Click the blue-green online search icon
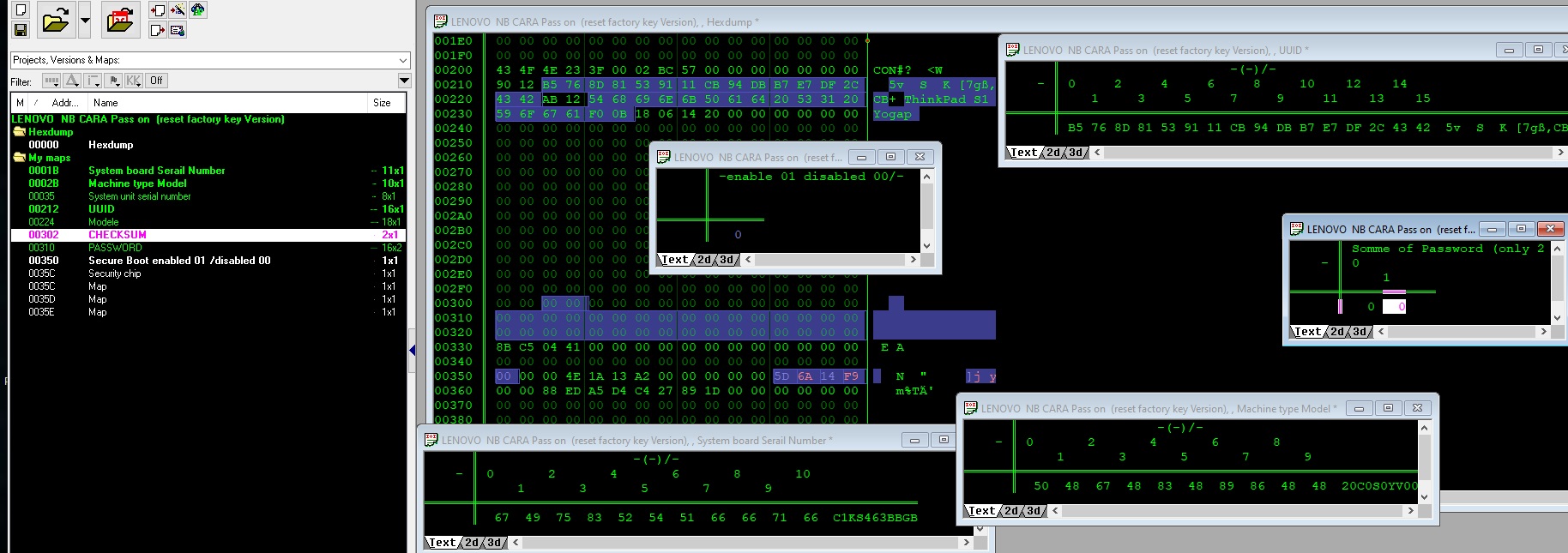Viewport: 1568px width, 553px height. (197, 10)
